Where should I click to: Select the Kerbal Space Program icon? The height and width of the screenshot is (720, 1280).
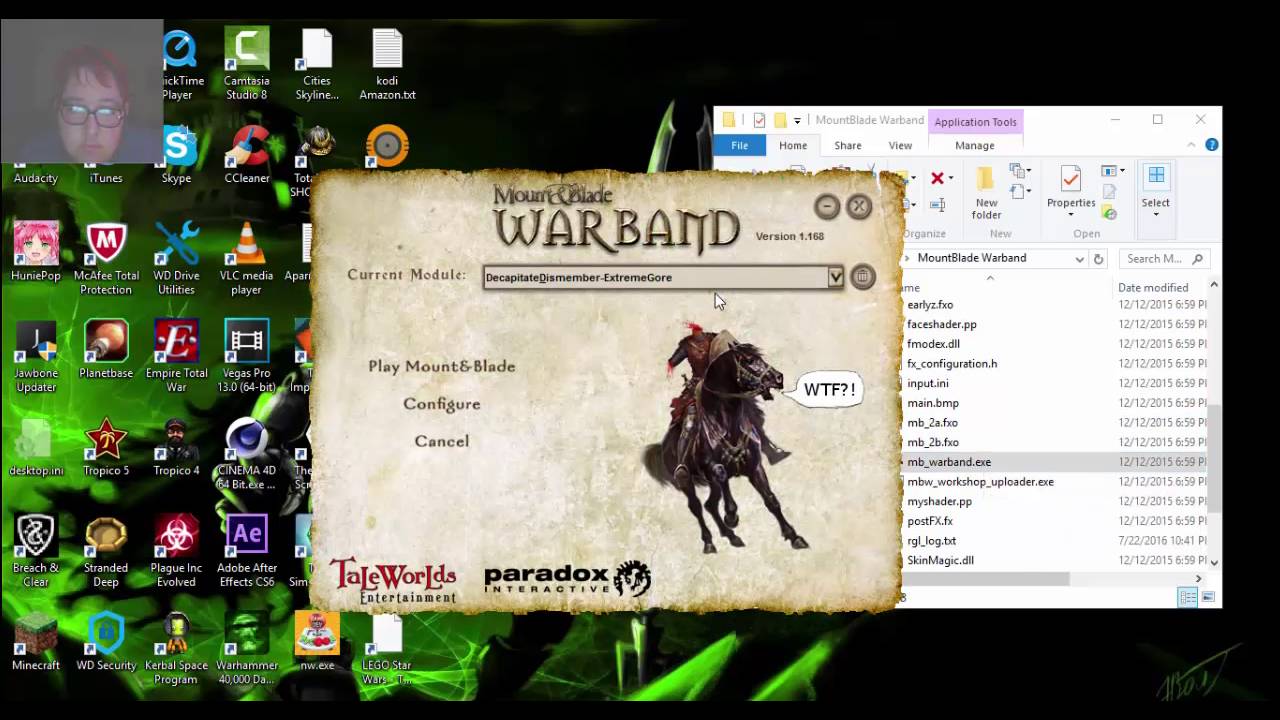tap(177, 649)
